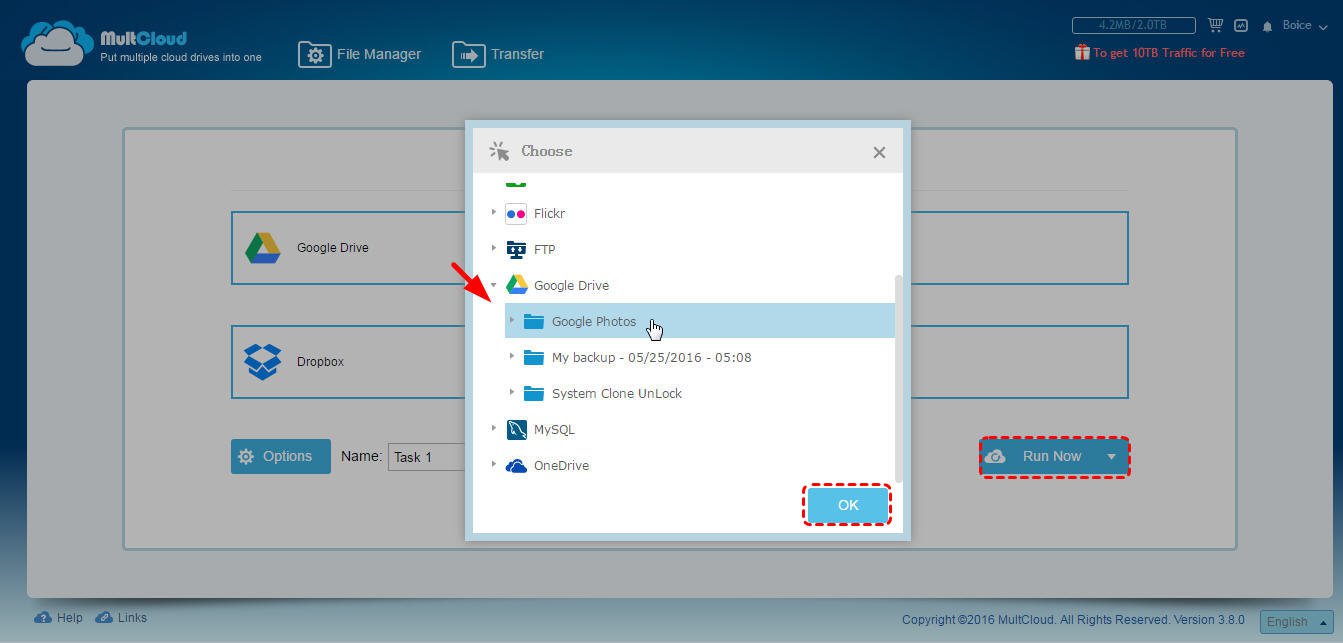
Task: Click the OneDrive cloud icon
Action: point(516,466)
